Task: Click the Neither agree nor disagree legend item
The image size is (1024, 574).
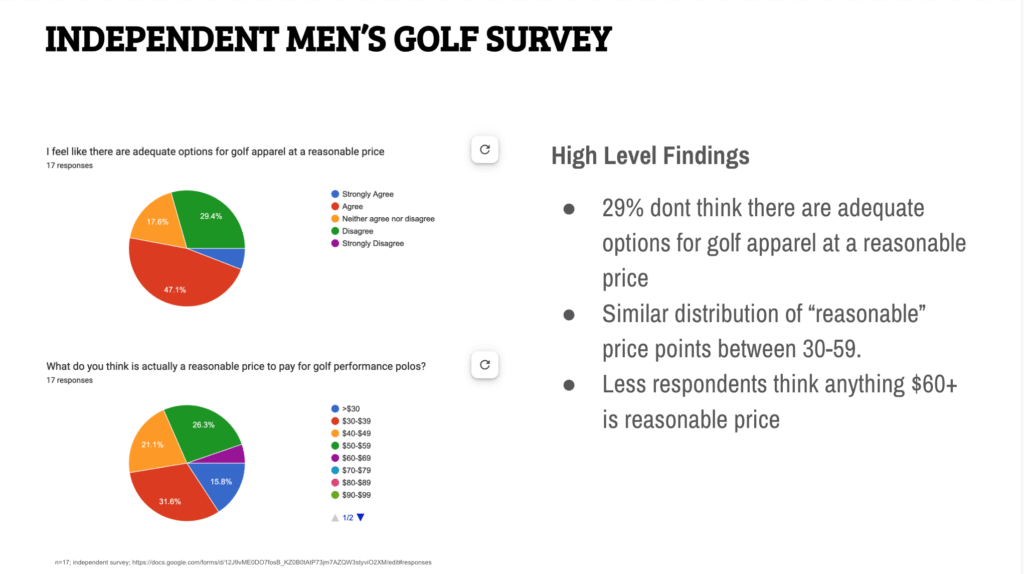Action: [x=388, y=219]
